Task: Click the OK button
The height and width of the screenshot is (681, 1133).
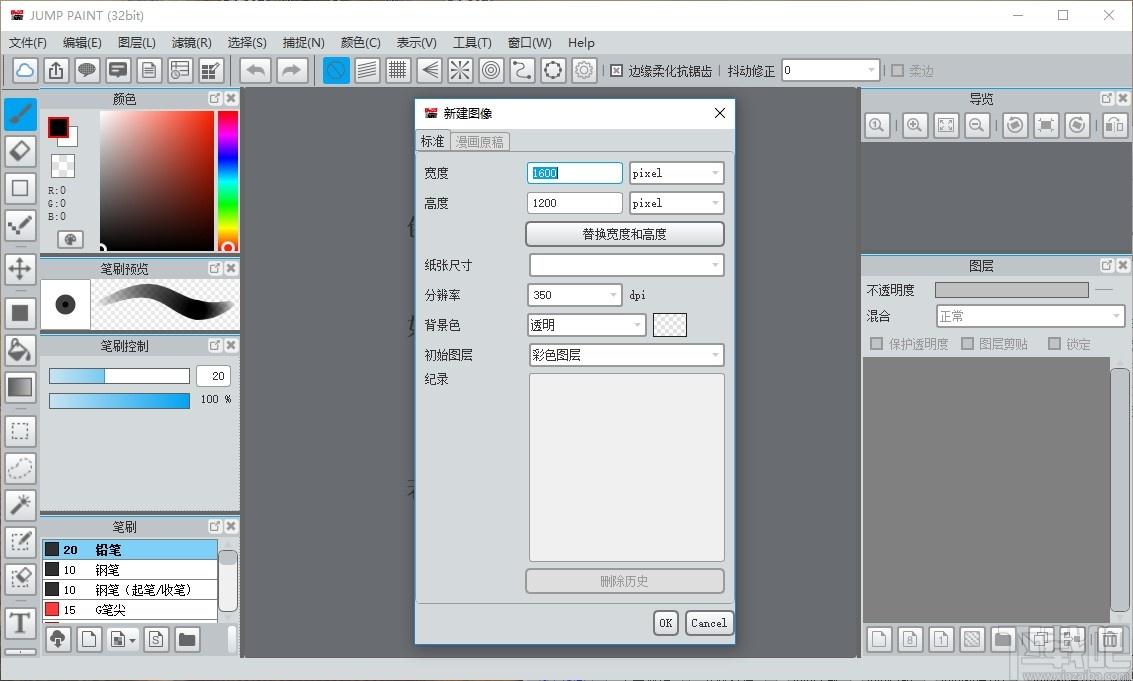Action: click(x=665, y=623)
